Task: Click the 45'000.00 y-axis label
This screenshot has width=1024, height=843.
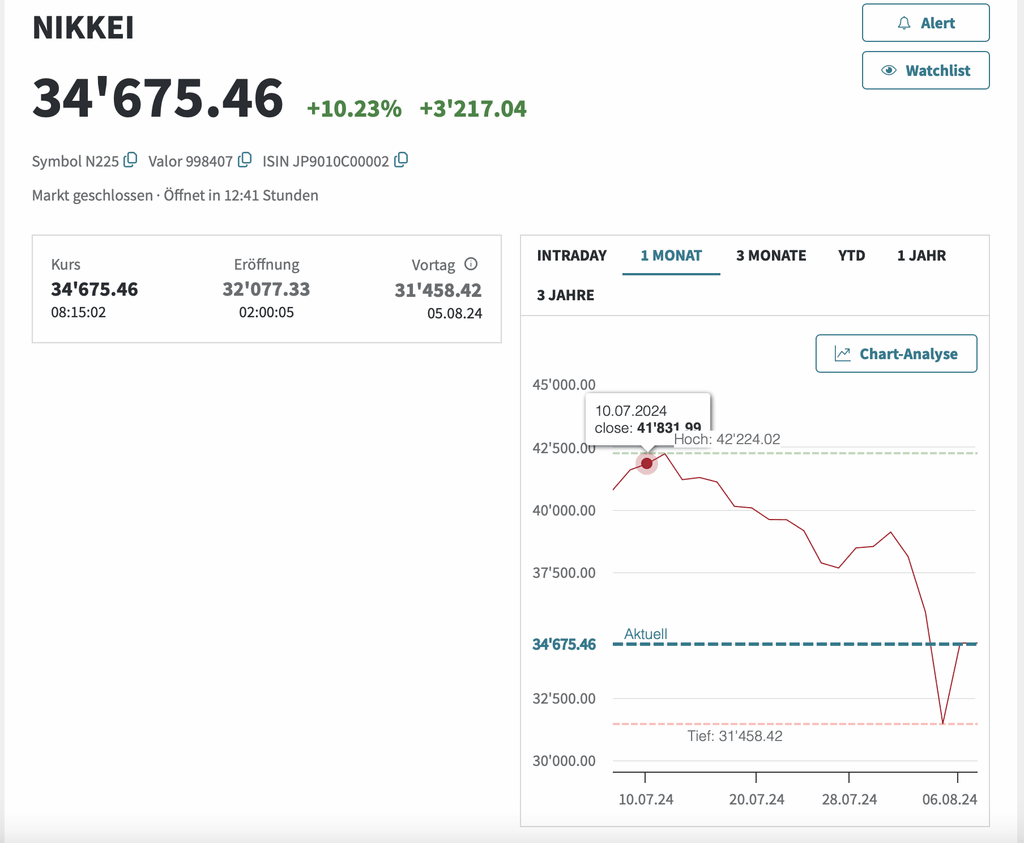Action: point(564,385)
